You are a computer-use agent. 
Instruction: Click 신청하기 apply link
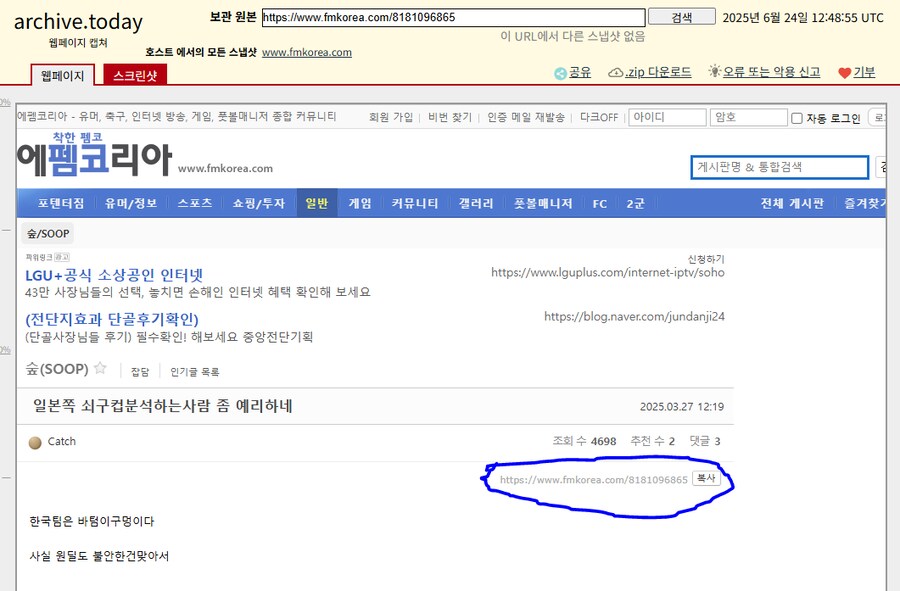706,259
